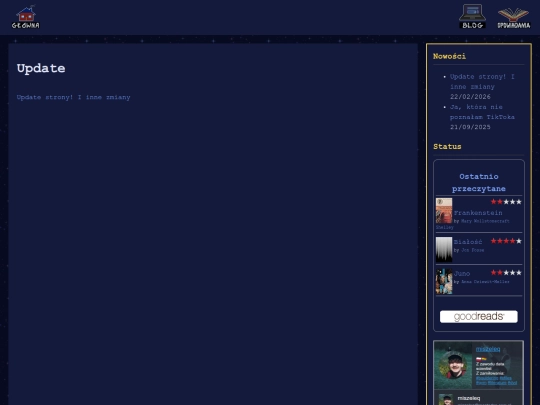This screenshot has height=405, width=540.
Task: Open the "Ja, która nie poznałam TikToka" link
Action: coord(482,112)
